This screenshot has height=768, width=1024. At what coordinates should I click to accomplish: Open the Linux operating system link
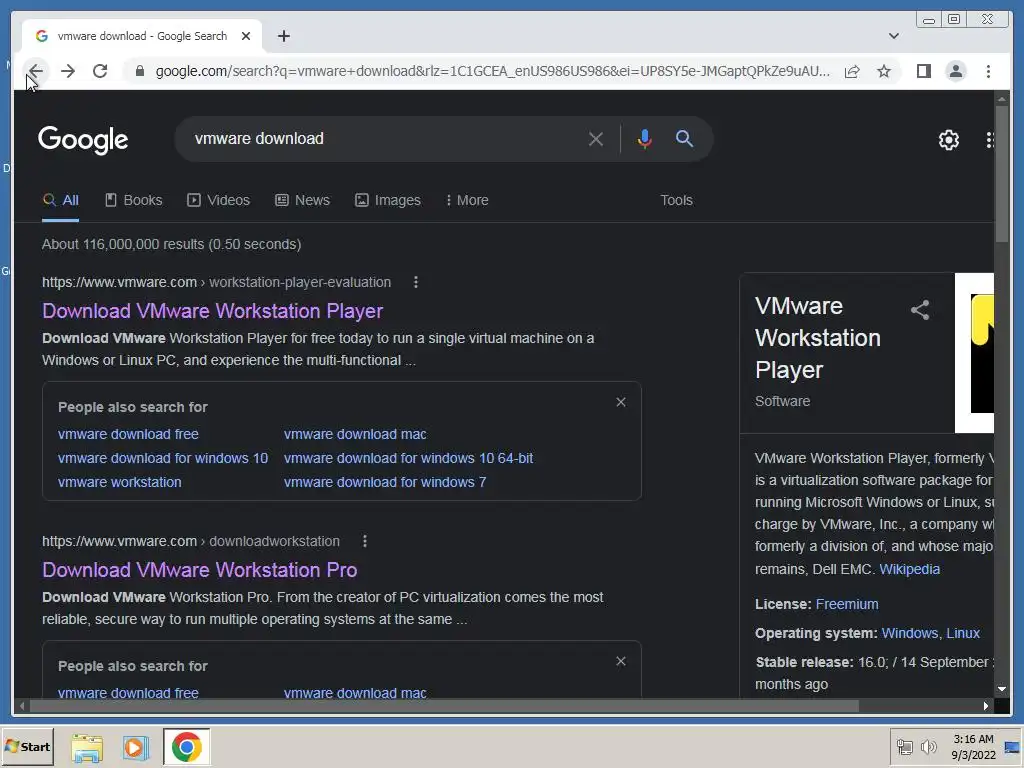click(963, 633)
